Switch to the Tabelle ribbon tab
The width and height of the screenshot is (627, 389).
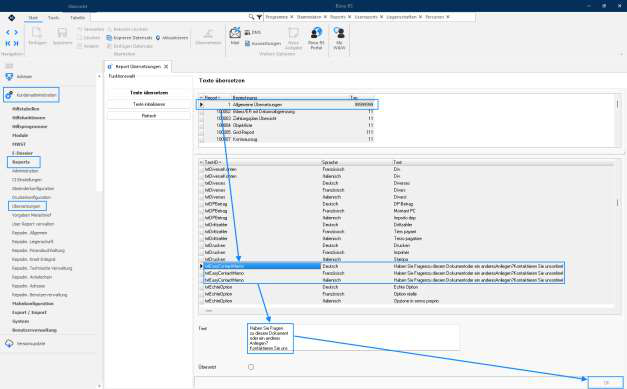pyautogui.click(x=78, y=18)
